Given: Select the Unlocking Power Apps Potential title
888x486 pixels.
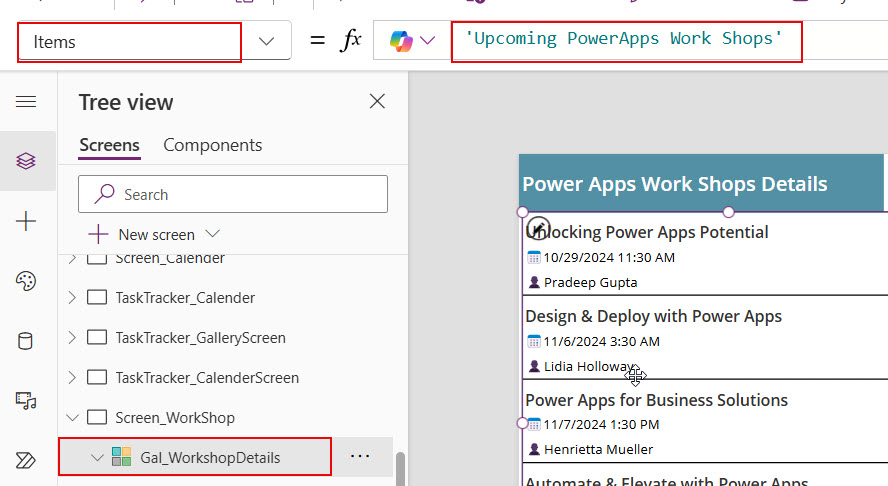Looking at the screenshot, I should [647, 232].
